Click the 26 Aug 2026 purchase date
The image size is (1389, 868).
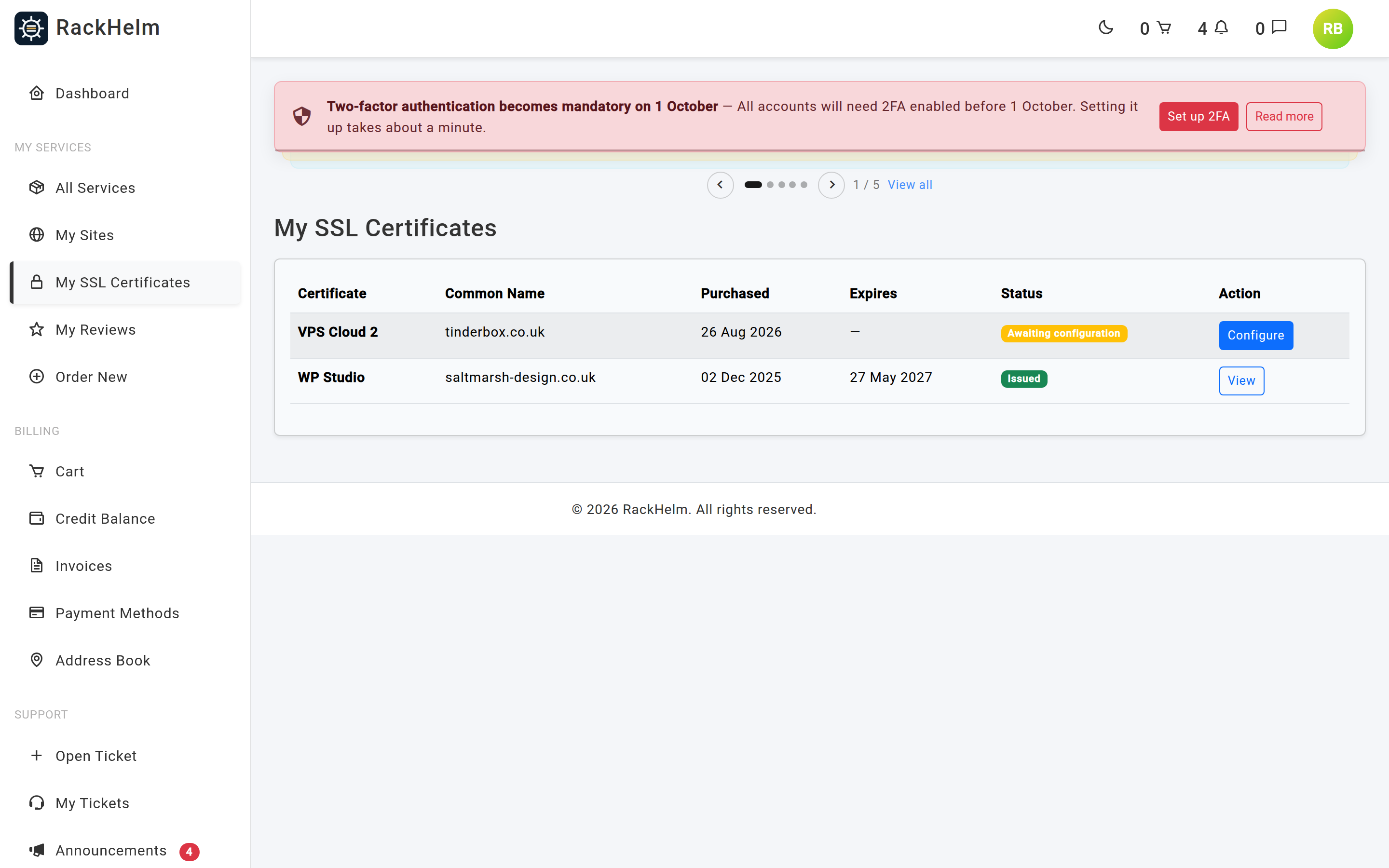pyautogui.click(x=741, y=332)
